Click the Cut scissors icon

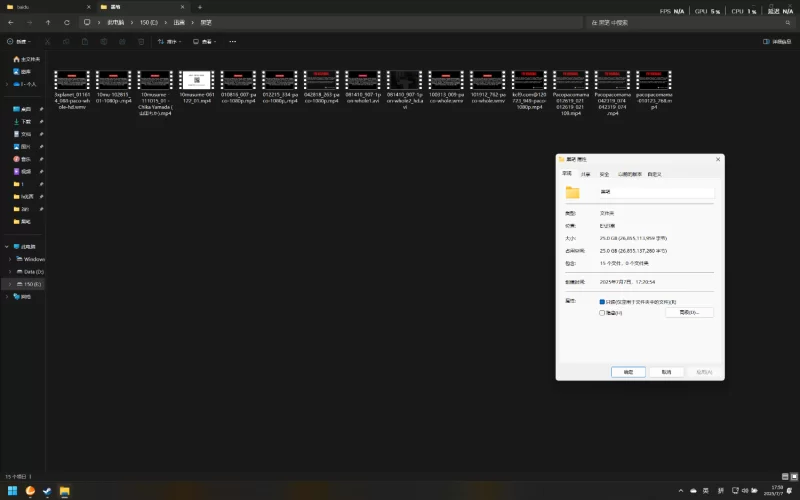[x=47, y=41]
